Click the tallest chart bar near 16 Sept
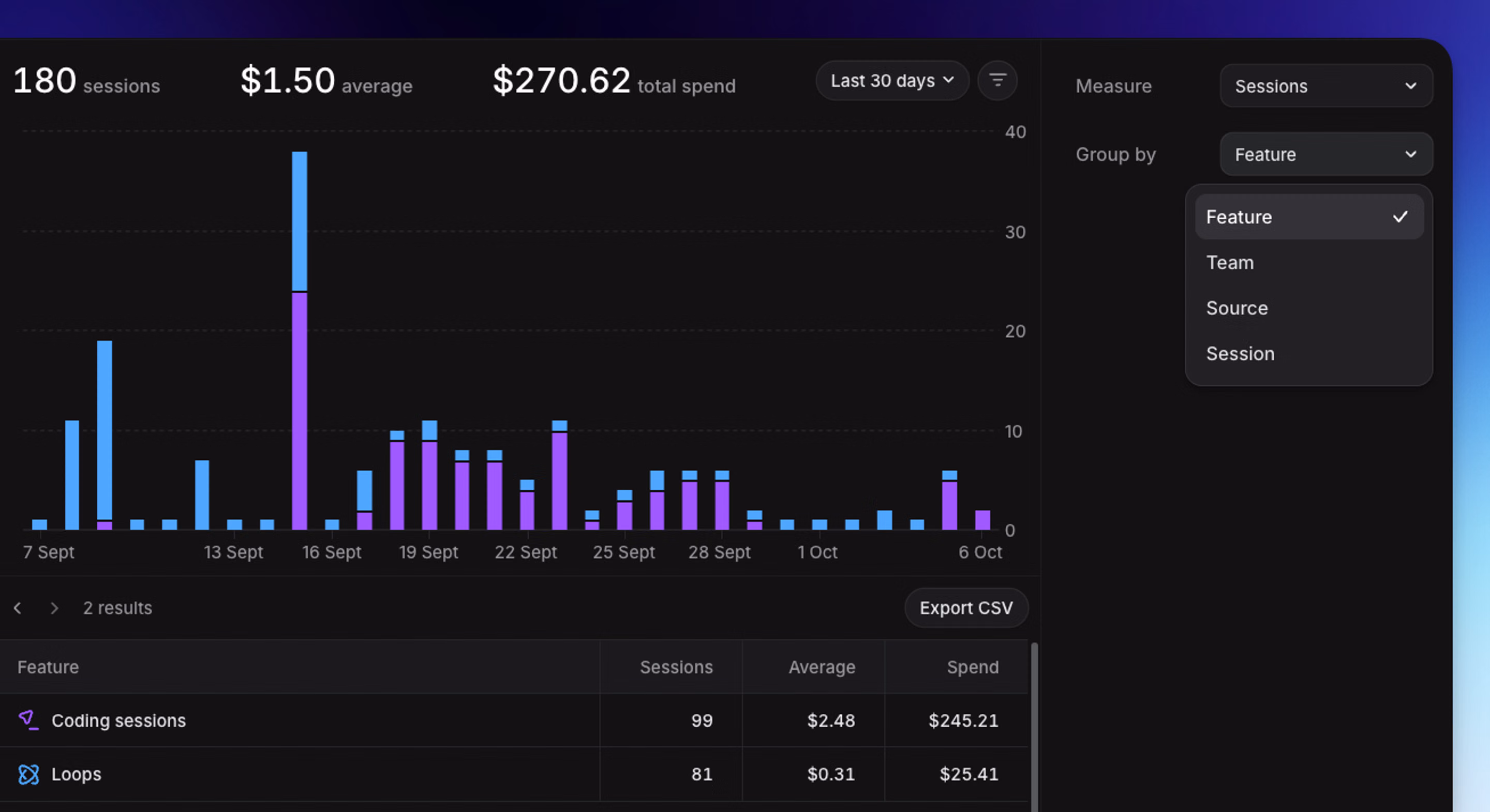 coord(300,341)
